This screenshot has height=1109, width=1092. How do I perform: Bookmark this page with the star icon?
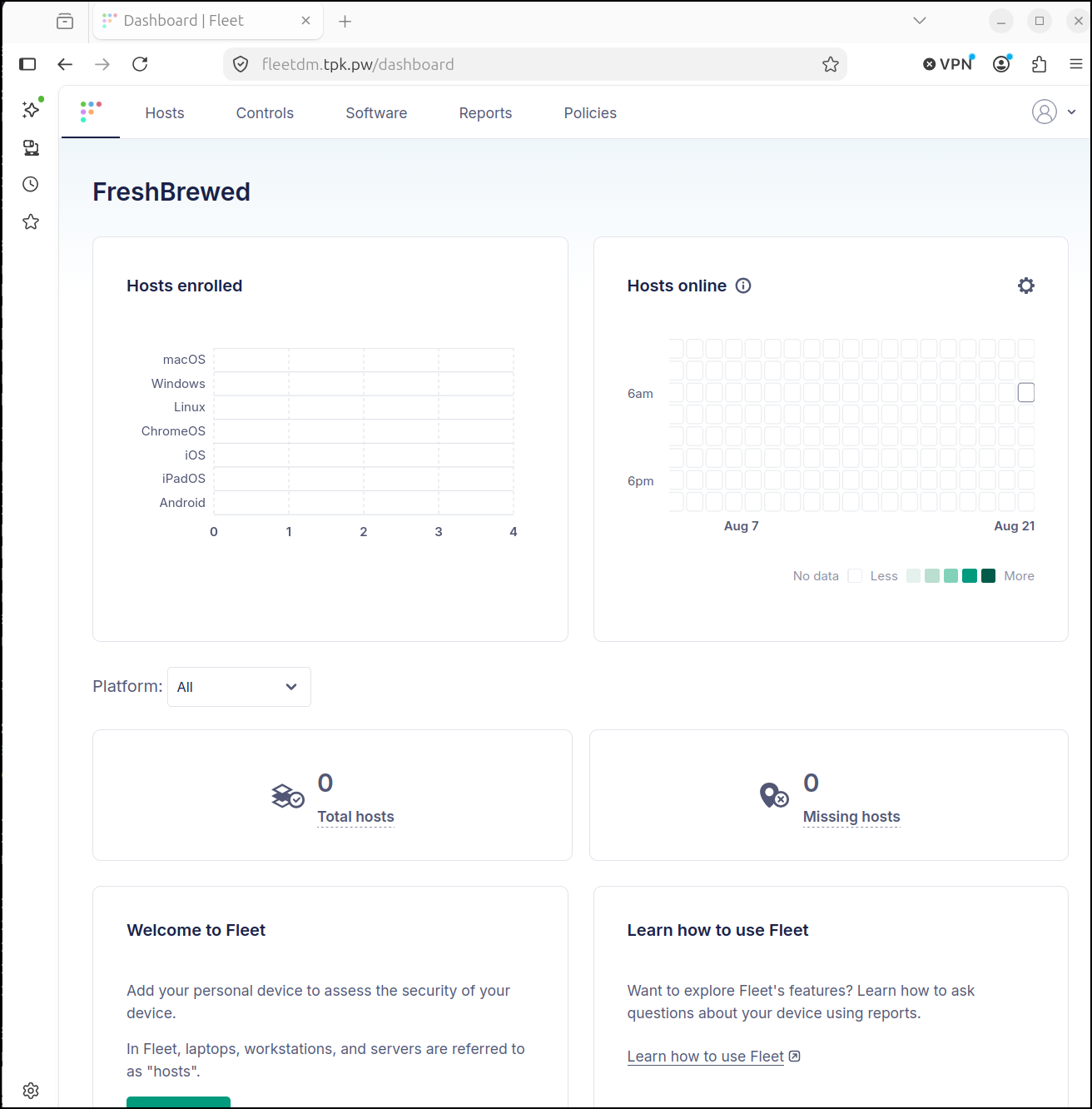pos(831,64)
